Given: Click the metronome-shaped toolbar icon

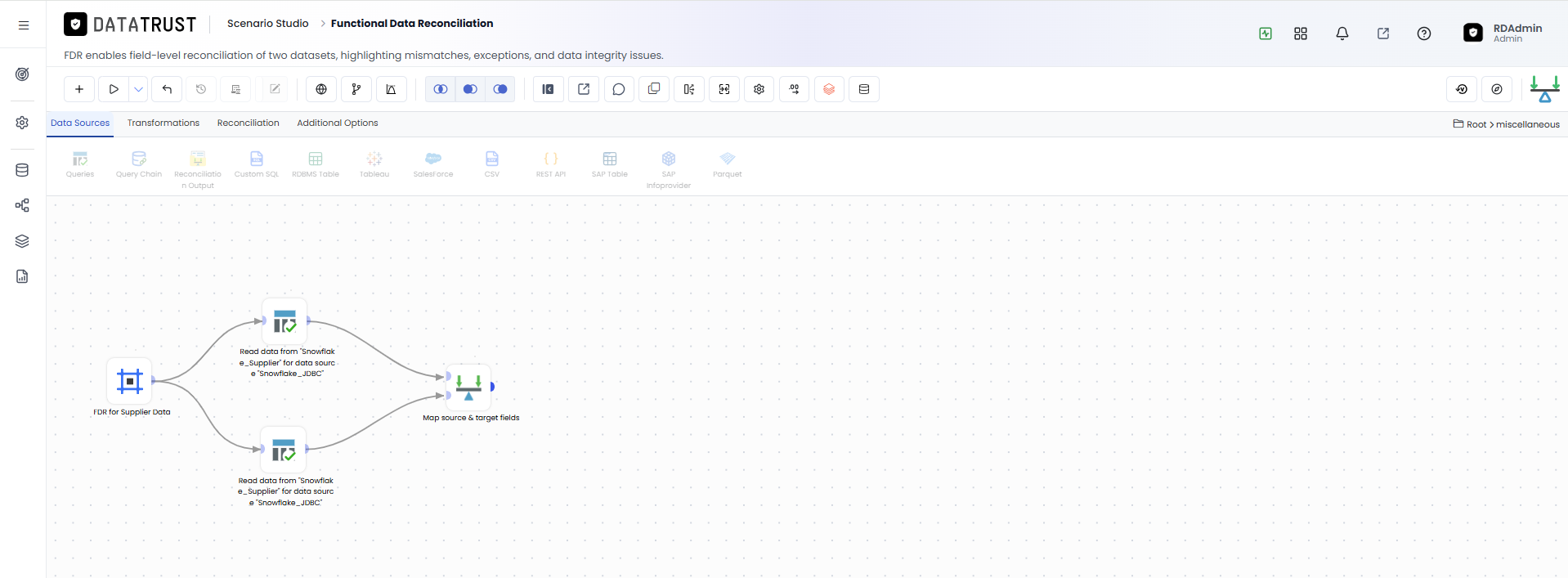Looking at the screenshot, I should [x=392, y=89].
